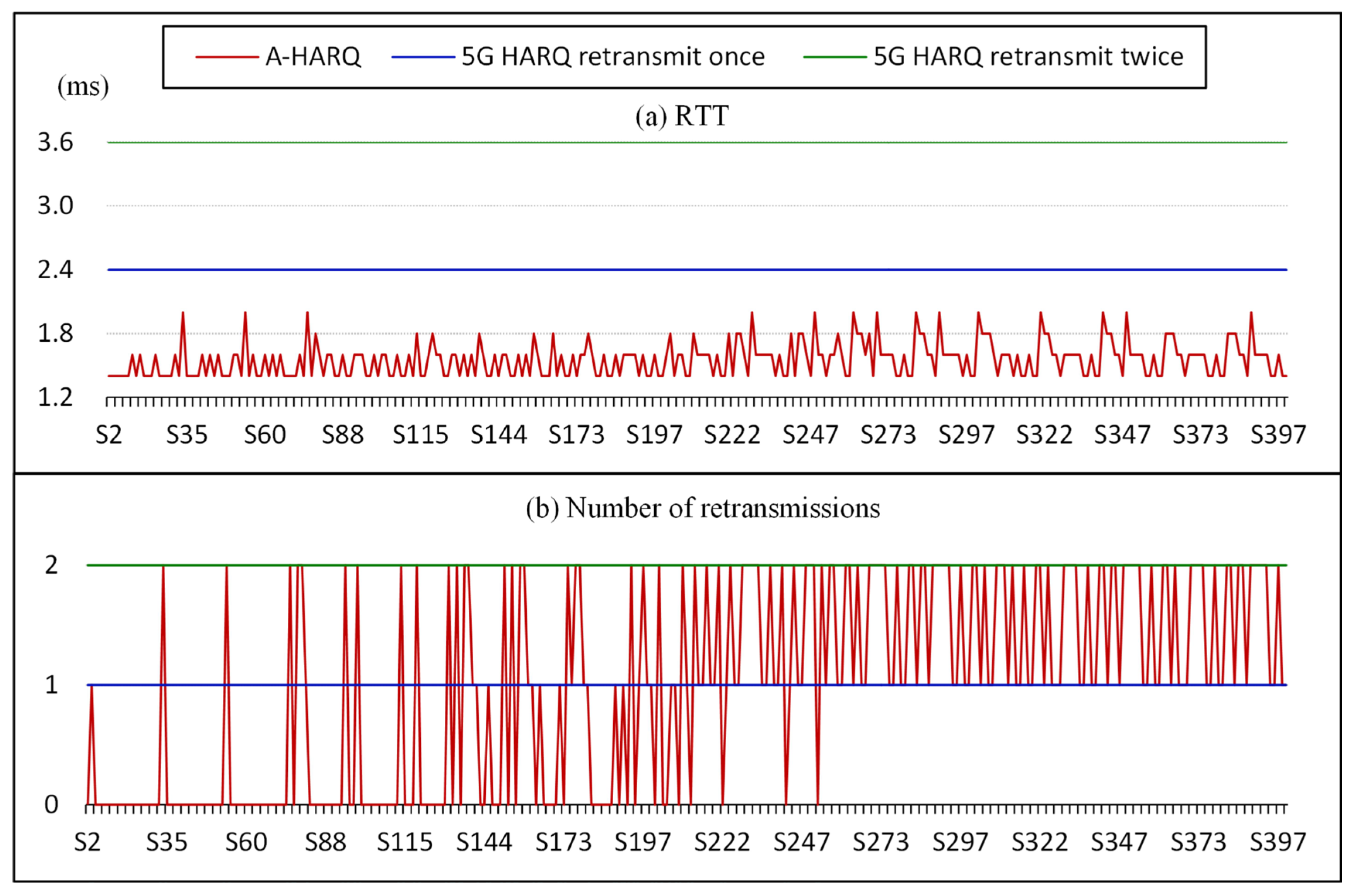
Task: Click the 1 y-axis label in retransmissions chart
Action: (x=51, y=685)
